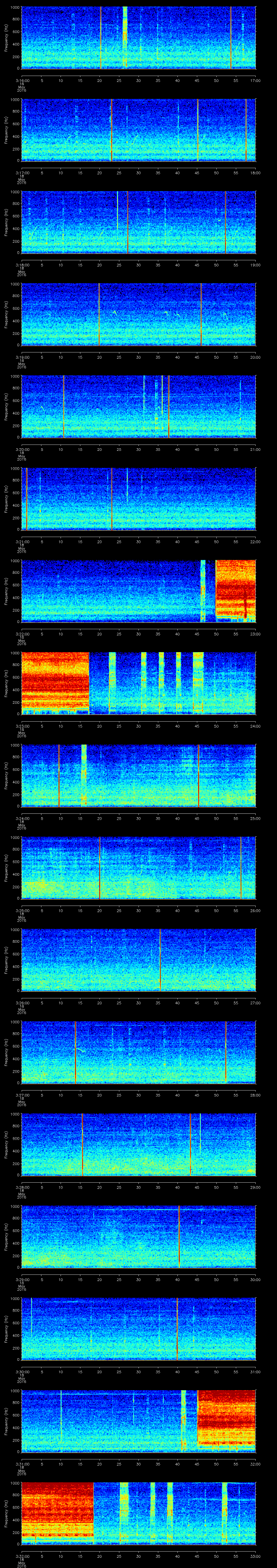Click the "3:16:00" time axis label
The width and height of the screenshot is (277, 1568).
tap(22, 80)
